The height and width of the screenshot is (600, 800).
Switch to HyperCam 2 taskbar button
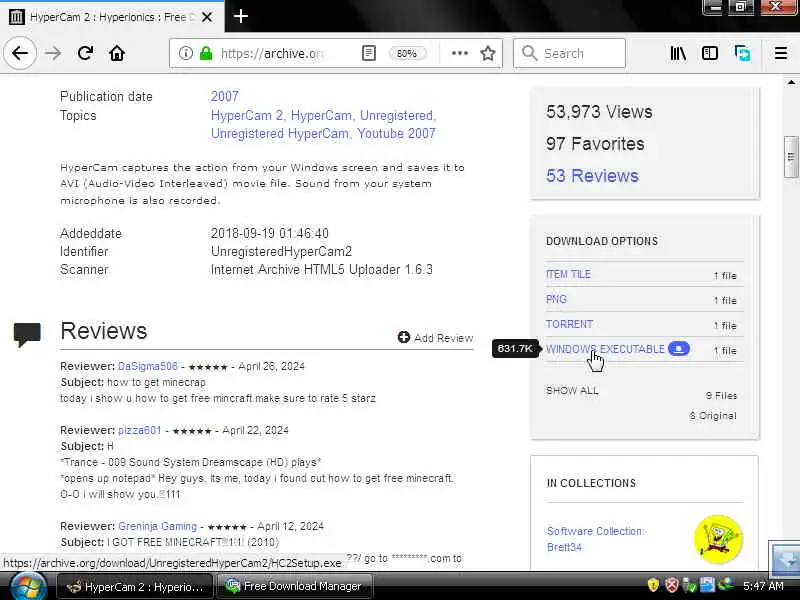135,587
